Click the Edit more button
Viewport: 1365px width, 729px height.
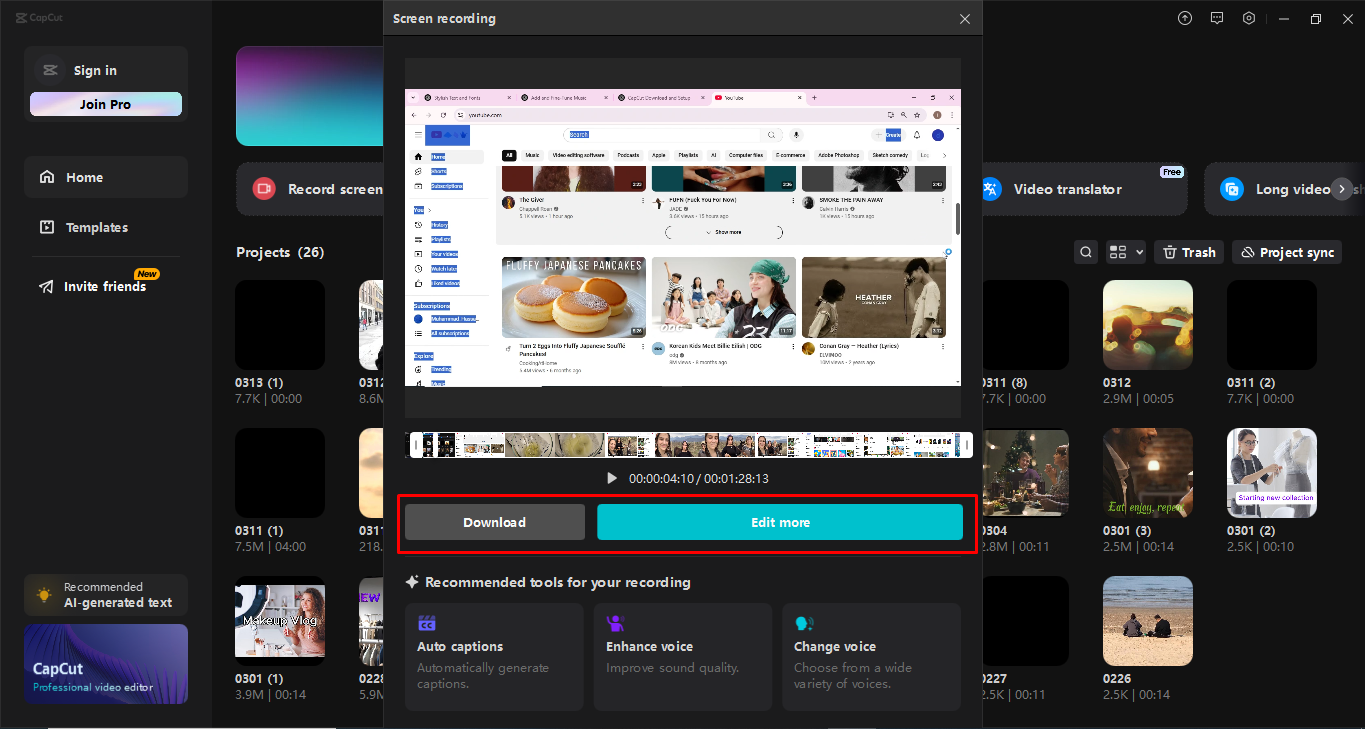(x=780, y=522)
